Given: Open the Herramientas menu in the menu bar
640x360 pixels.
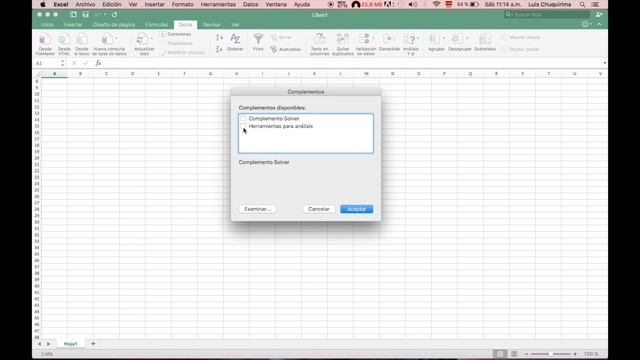Looking at the screenshot, I should pyautogui.click(x=218, y=4).
